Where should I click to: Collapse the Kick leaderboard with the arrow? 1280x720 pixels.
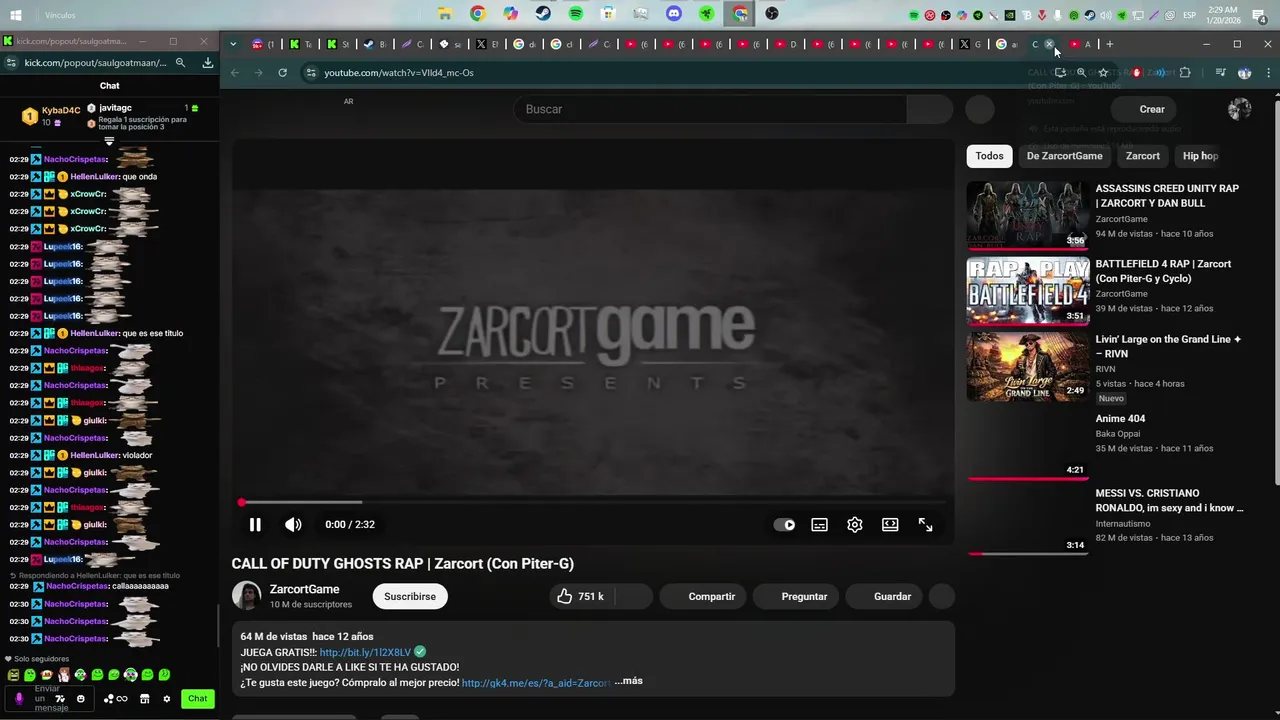(109, 142)
